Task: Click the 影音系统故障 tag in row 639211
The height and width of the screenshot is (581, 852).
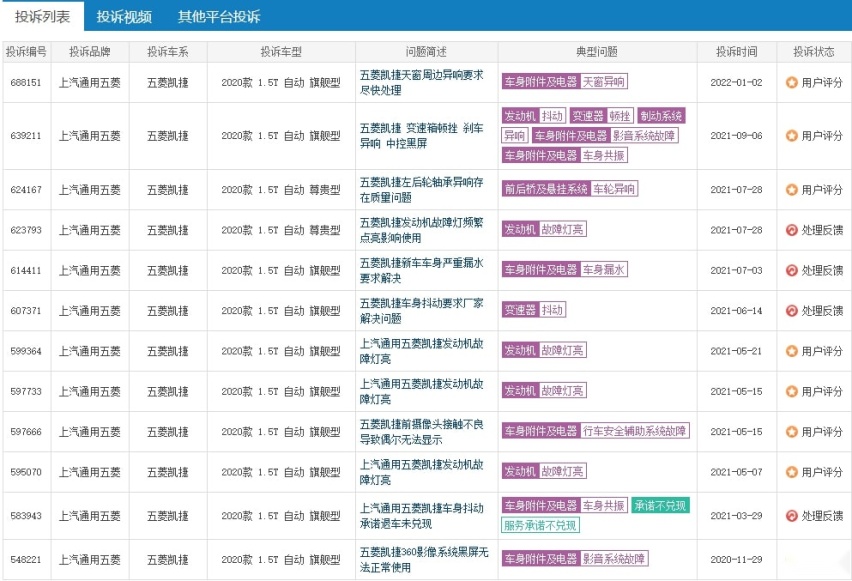Action: tap(644, 135)
